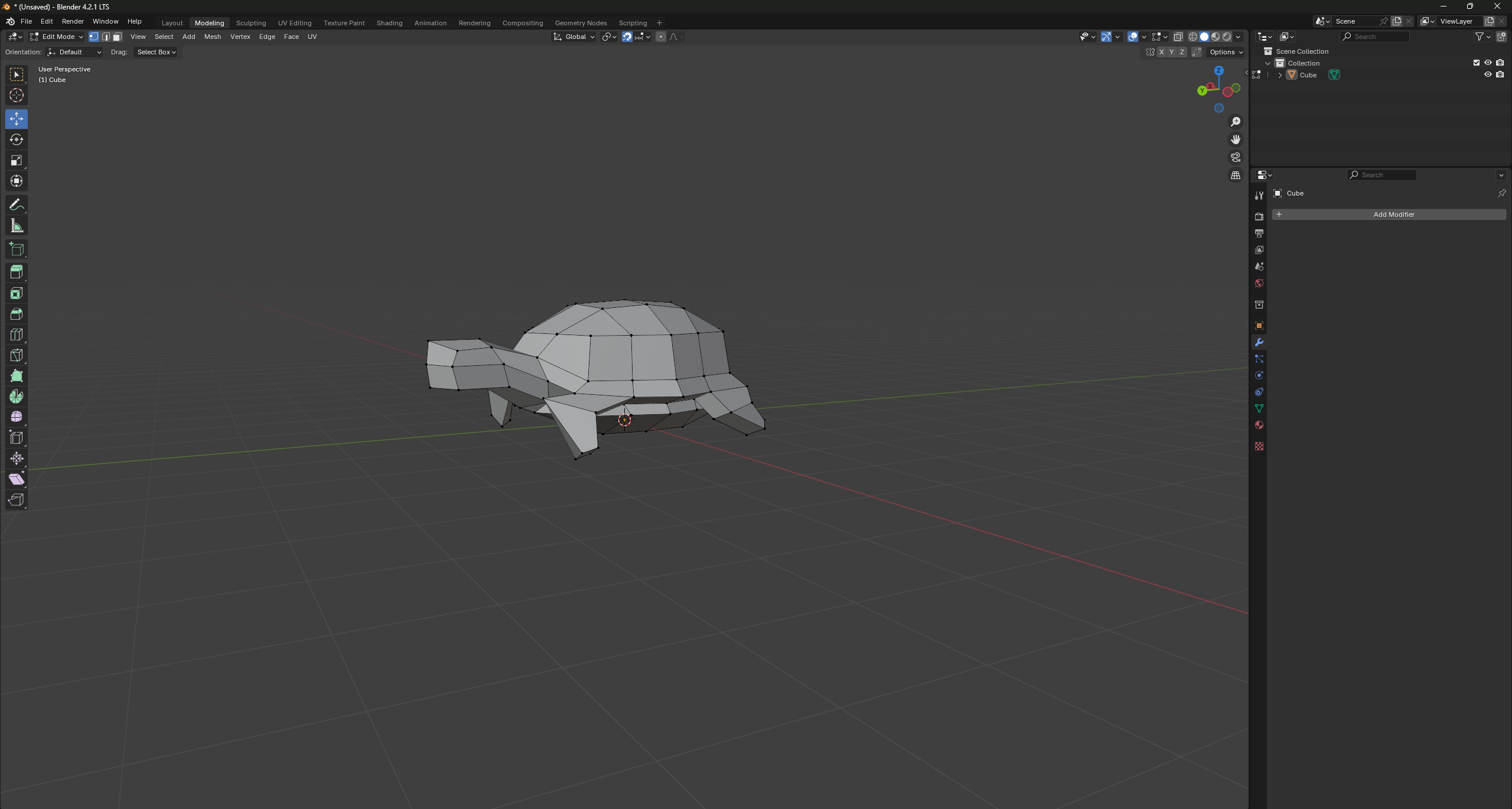
Task: Open the World properties tab
Action: coord(1259,283)
